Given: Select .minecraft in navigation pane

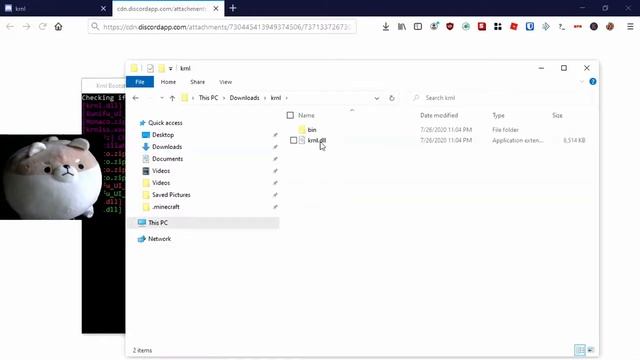Looking at the screenshot, I should point(166,207).
